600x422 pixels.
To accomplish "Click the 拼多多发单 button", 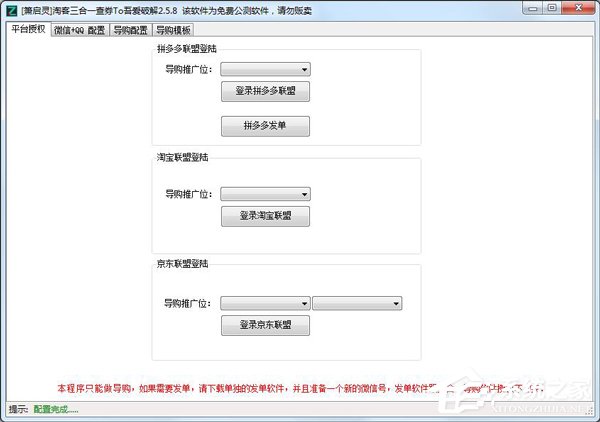I will coord(265,126).
